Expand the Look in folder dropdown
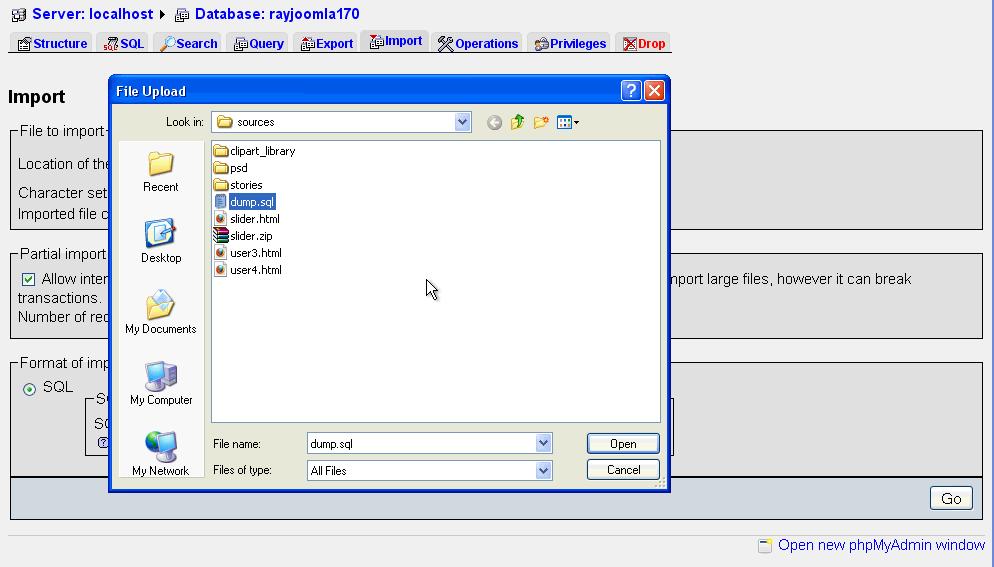 point(463,122)
